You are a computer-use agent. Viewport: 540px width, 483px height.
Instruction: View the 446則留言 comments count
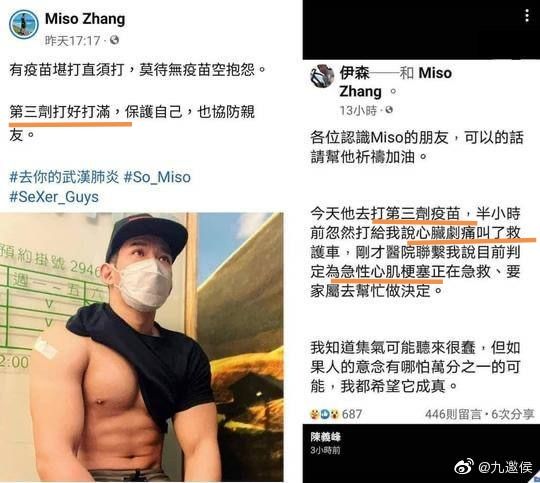click(453, 414)
